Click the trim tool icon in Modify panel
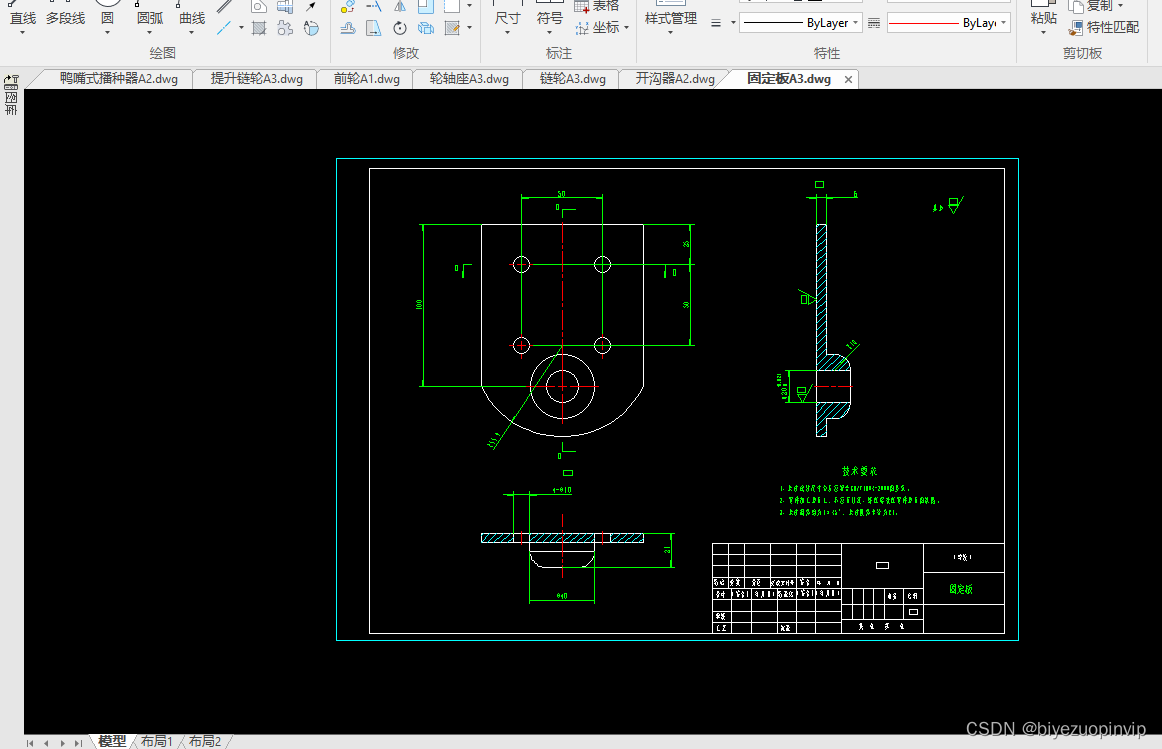1162x749 pixels. click(374, 7)
